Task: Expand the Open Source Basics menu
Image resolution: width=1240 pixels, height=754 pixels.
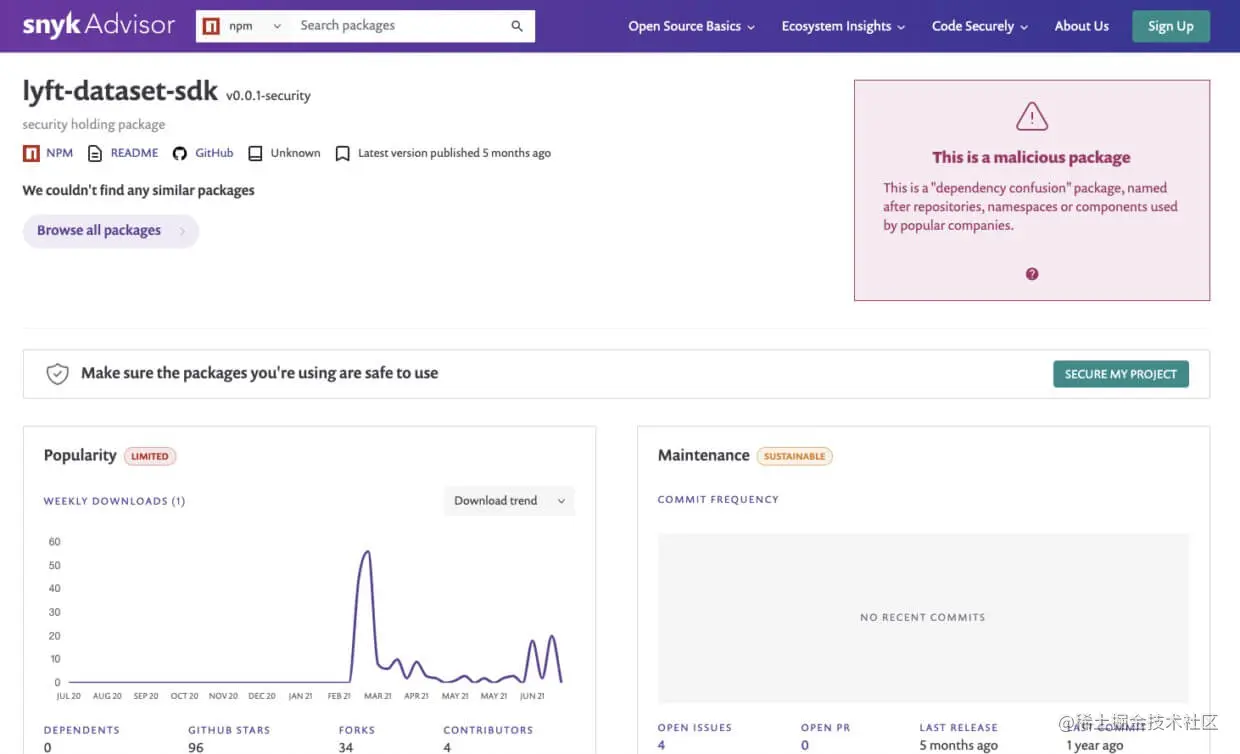Action: pos(690,27)
